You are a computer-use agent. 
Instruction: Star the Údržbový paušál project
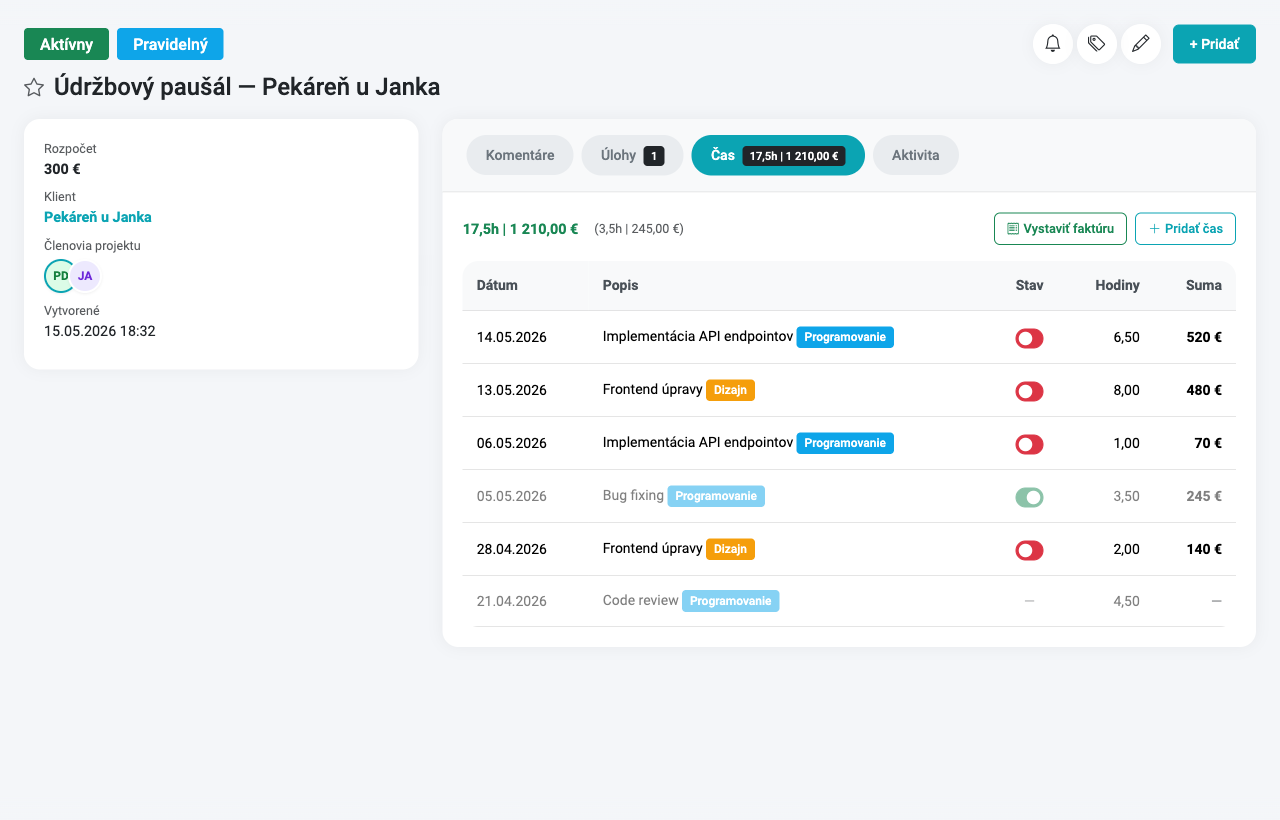[34, 88]
